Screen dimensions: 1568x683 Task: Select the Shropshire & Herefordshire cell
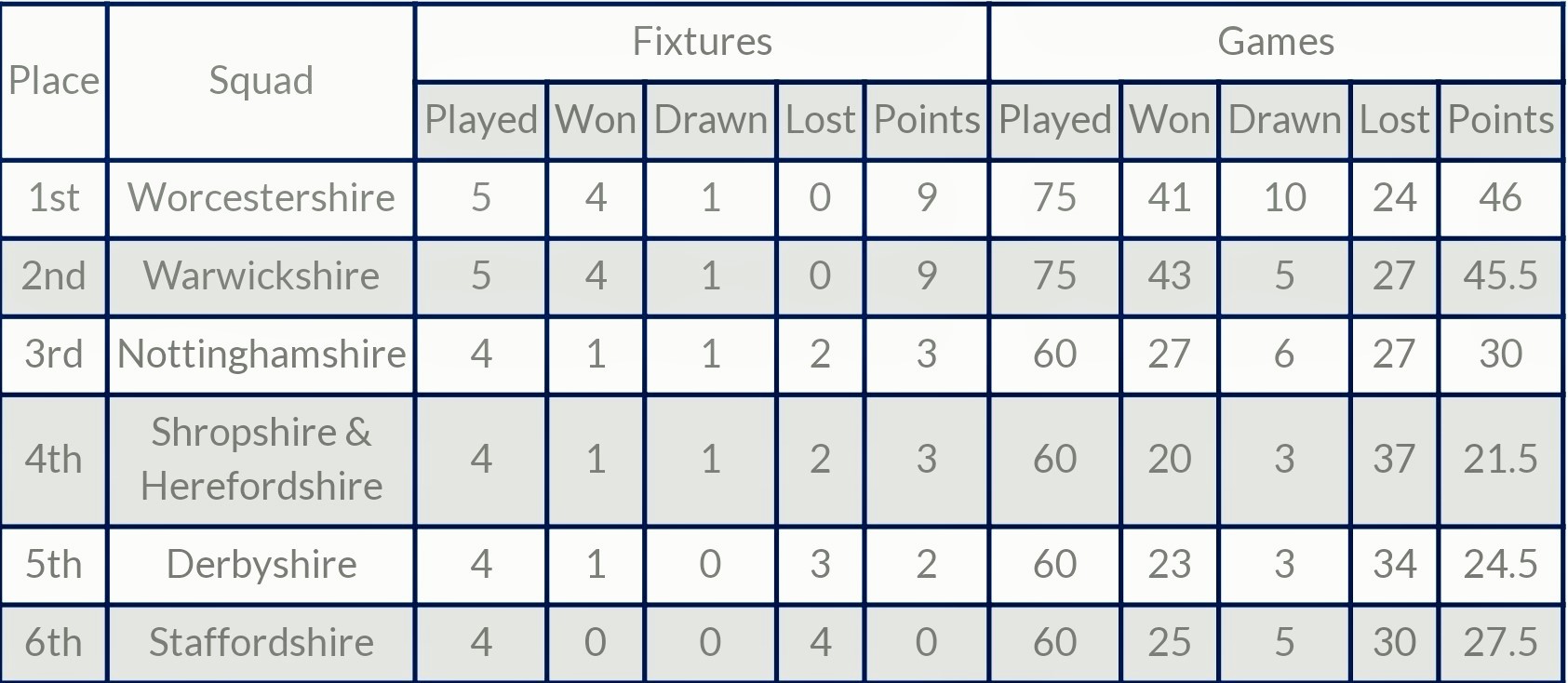pyautogui.click(x=261, y=459)
